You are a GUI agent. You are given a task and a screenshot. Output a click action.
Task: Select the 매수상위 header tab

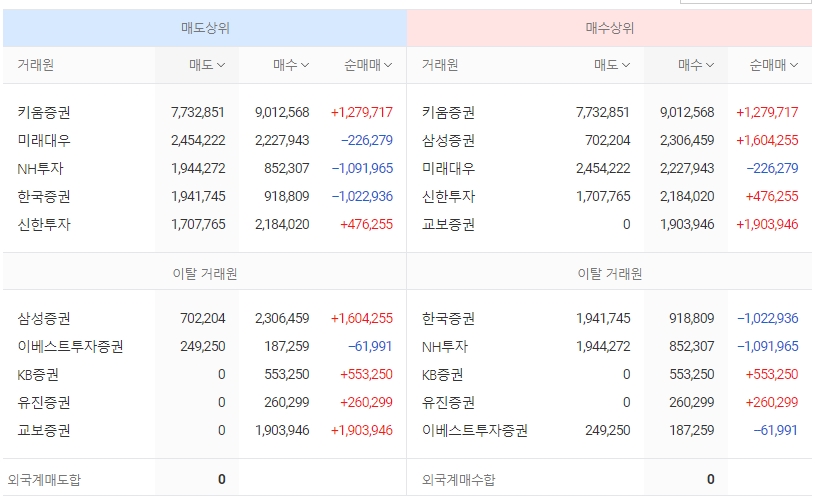609,28
